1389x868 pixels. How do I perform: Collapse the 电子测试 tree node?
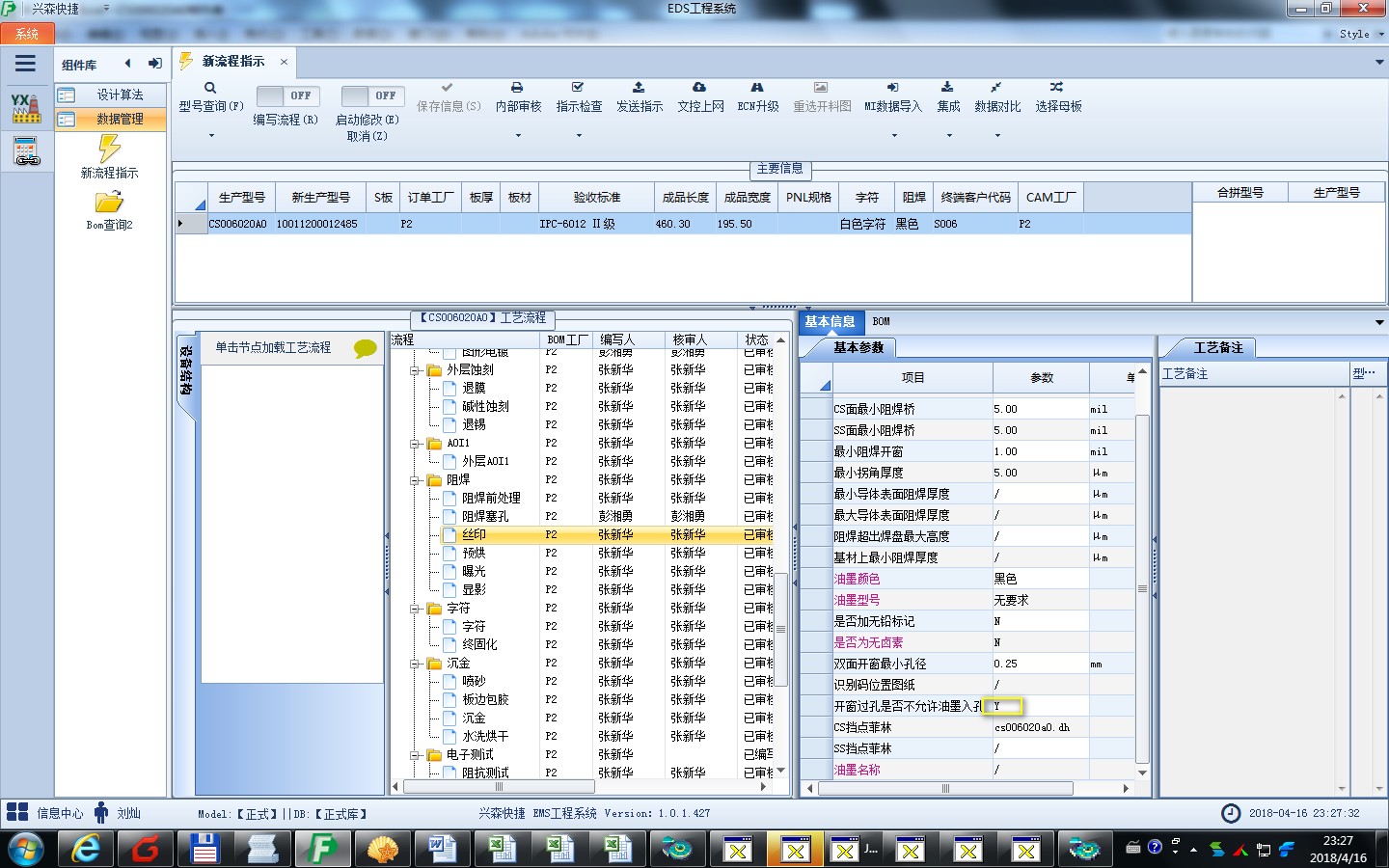(x=415, y=755)
